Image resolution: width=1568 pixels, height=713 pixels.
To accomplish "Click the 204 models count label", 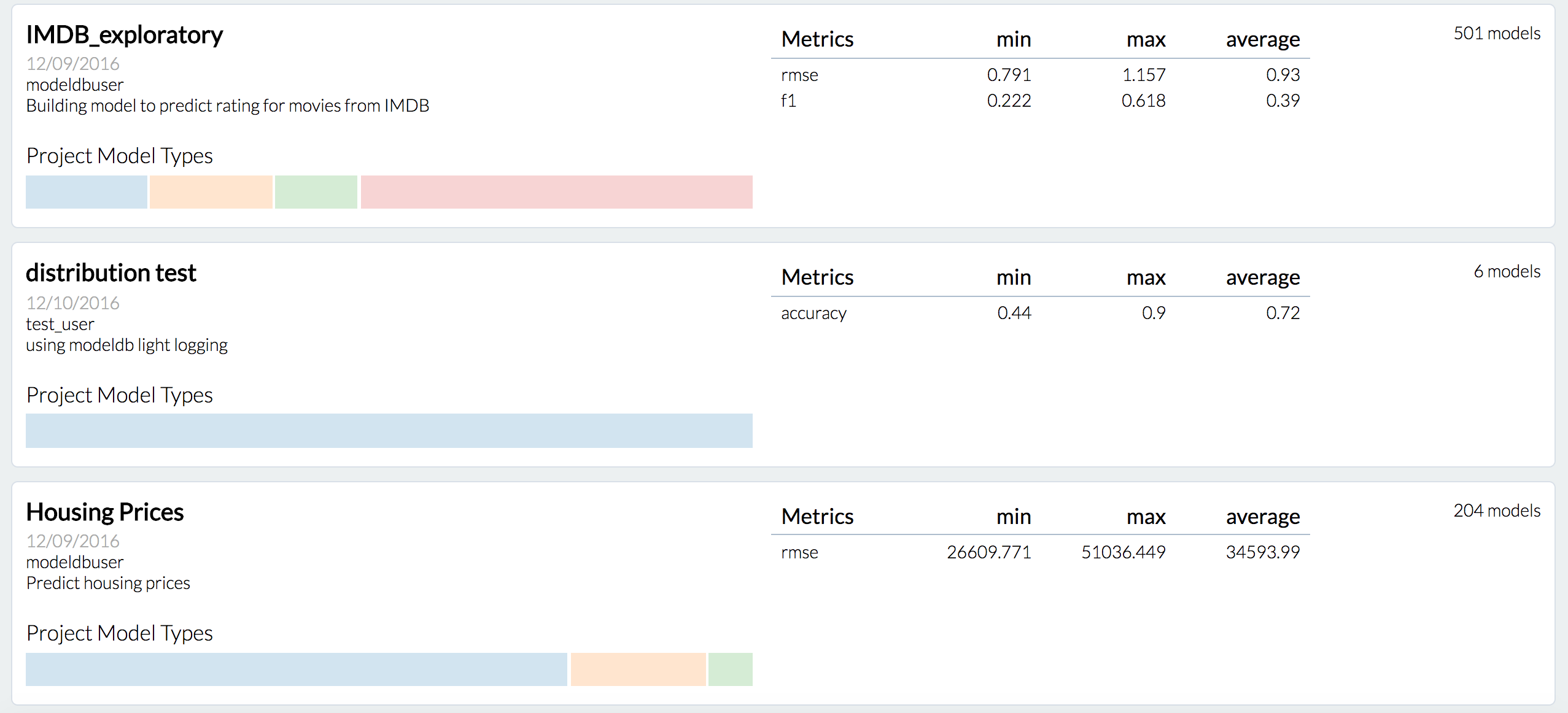I will coord(1496,511).
